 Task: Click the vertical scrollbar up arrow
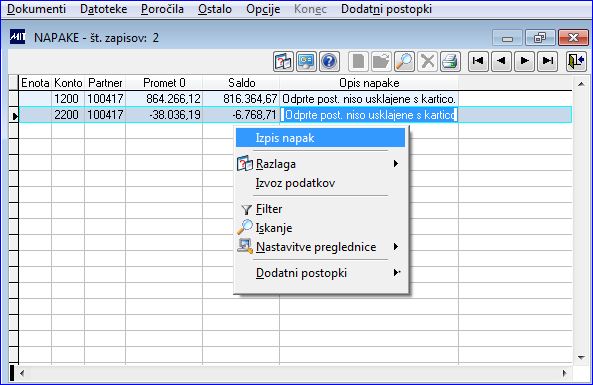coord(581,84)
